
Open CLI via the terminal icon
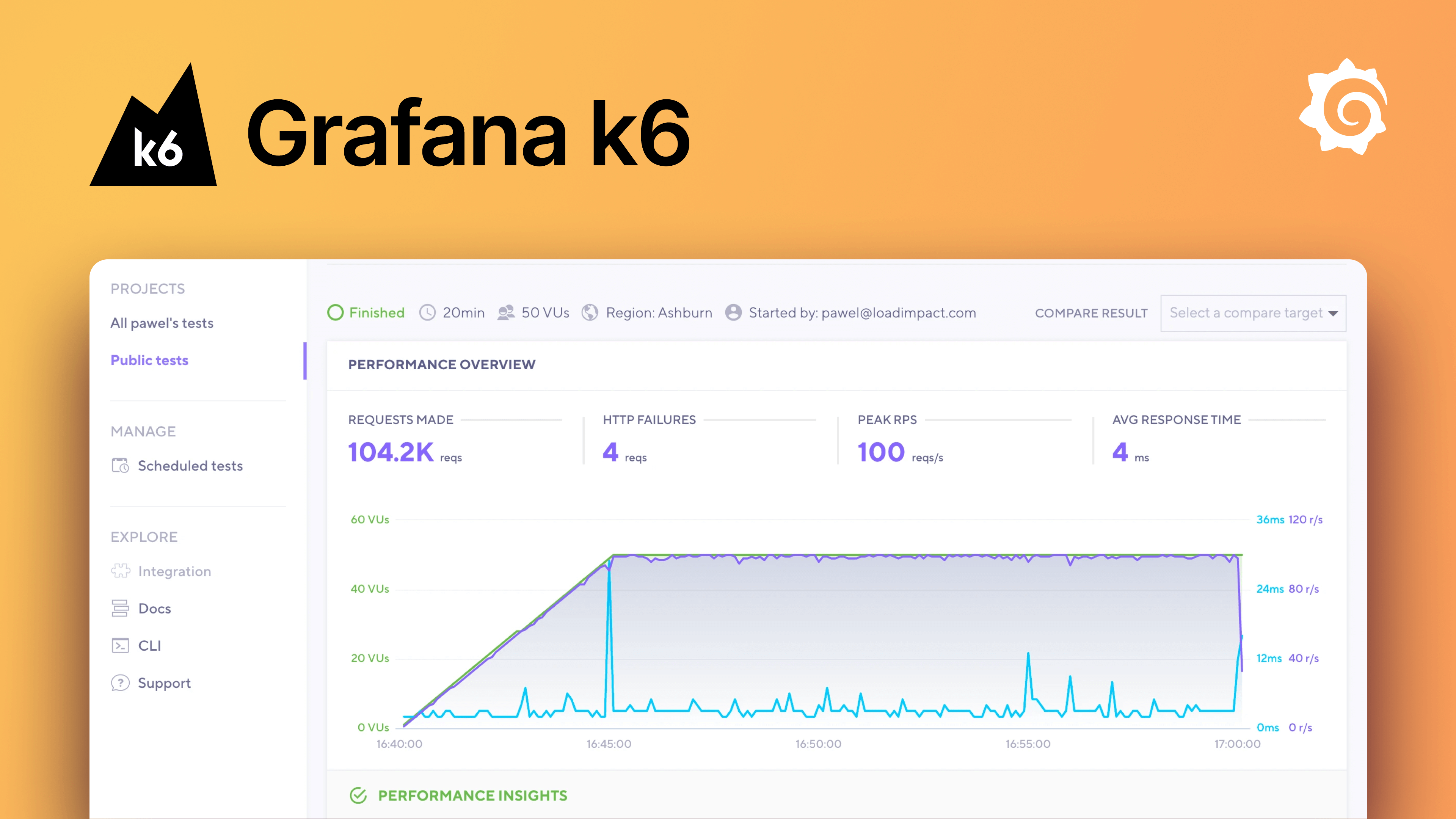[121, 645]
